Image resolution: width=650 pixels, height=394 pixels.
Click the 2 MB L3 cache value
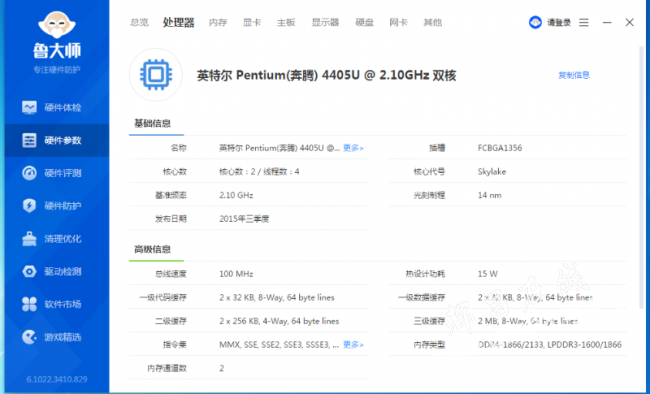click(x=528, y=321)
